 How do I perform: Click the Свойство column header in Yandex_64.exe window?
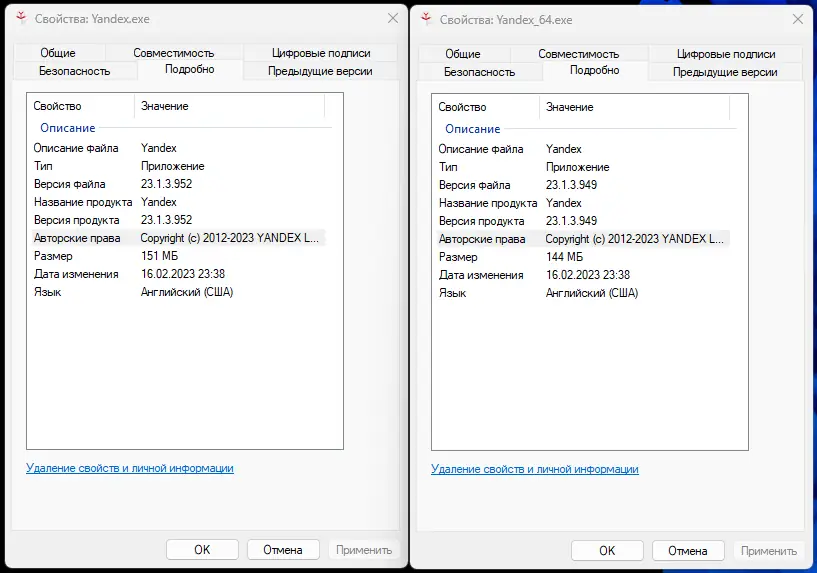click(462, 107)
